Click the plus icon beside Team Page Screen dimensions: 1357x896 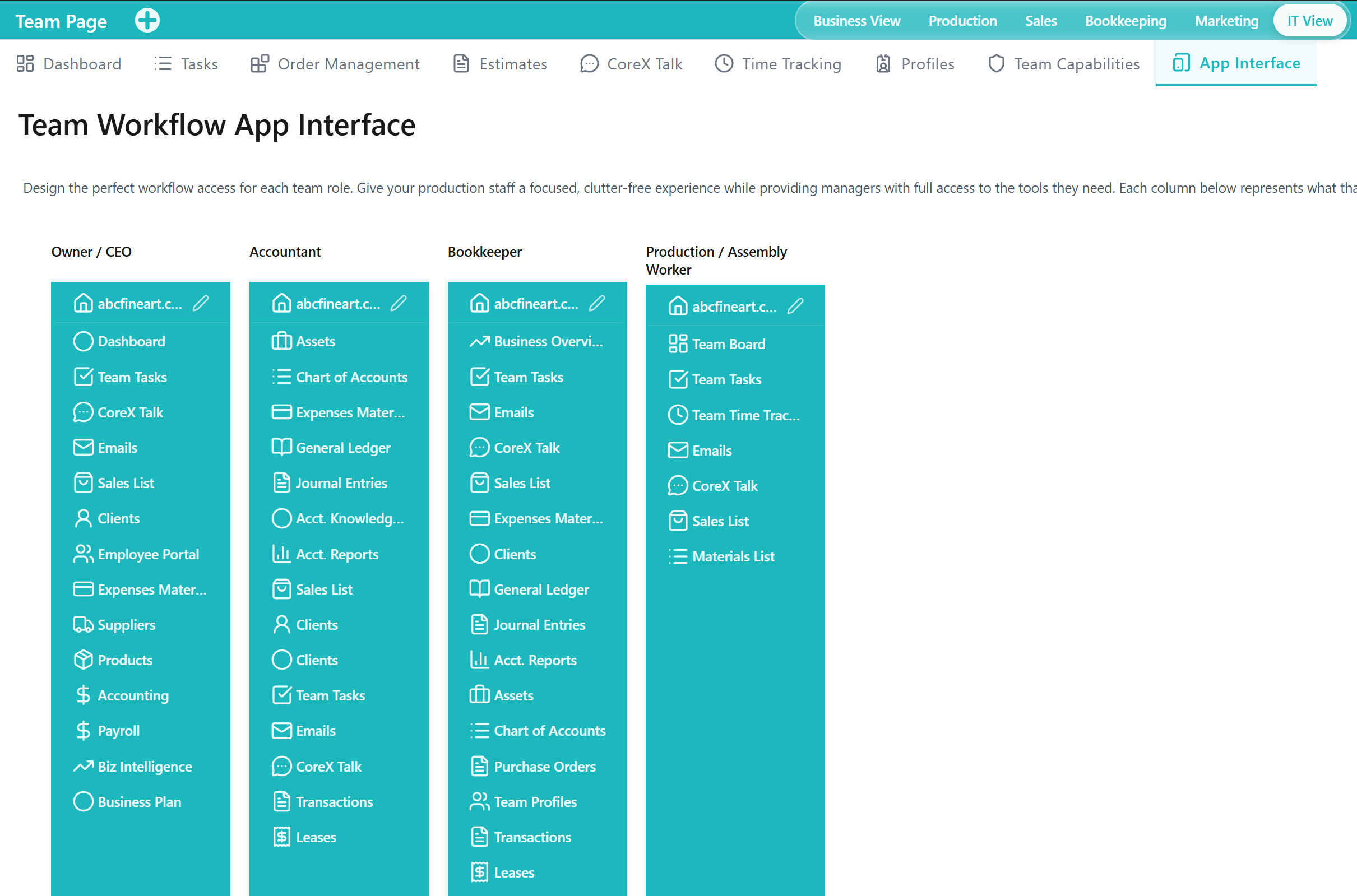tap(147, 21)
